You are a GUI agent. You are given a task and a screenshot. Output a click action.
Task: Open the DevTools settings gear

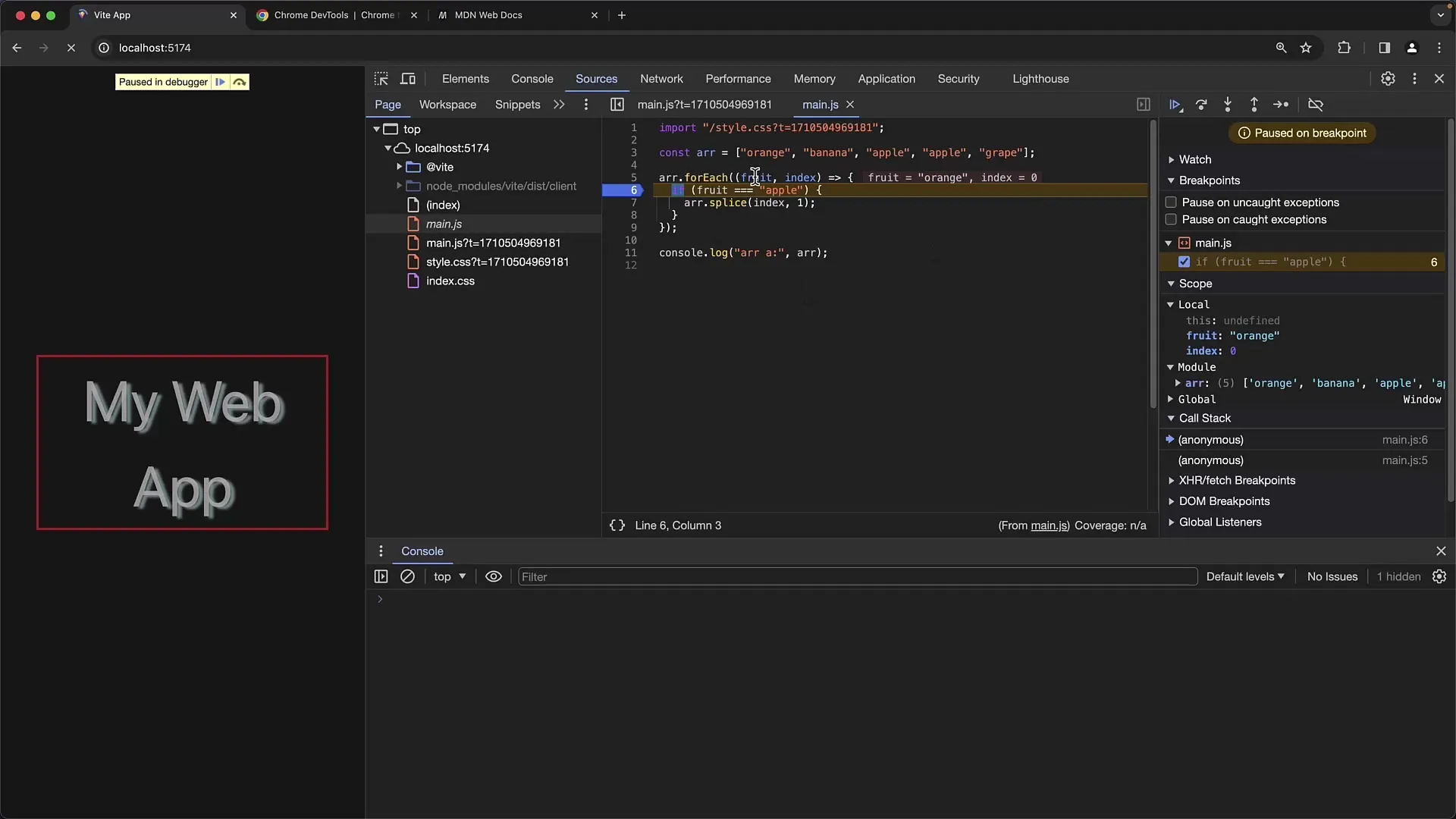1388,79
